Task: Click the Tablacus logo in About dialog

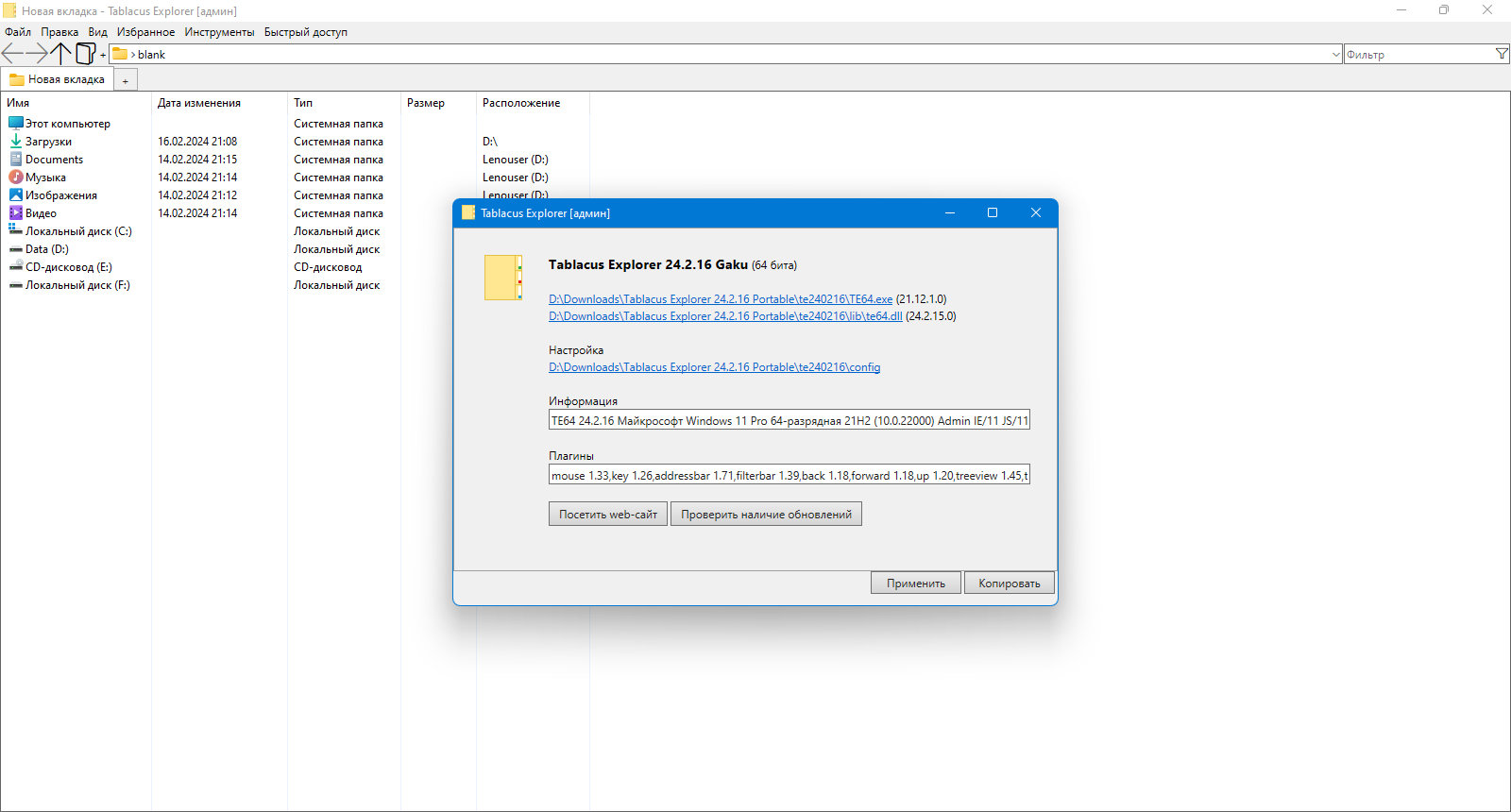Action: [503, 278]
